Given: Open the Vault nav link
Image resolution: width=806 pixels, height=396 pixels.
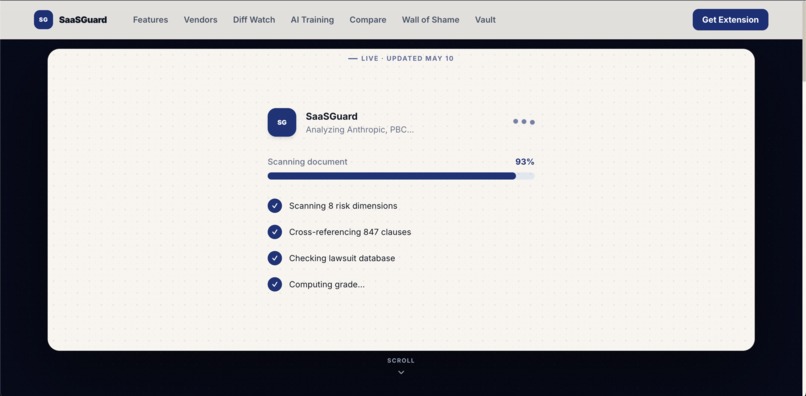Looking at the screenshot, I should tap(485, 20).
